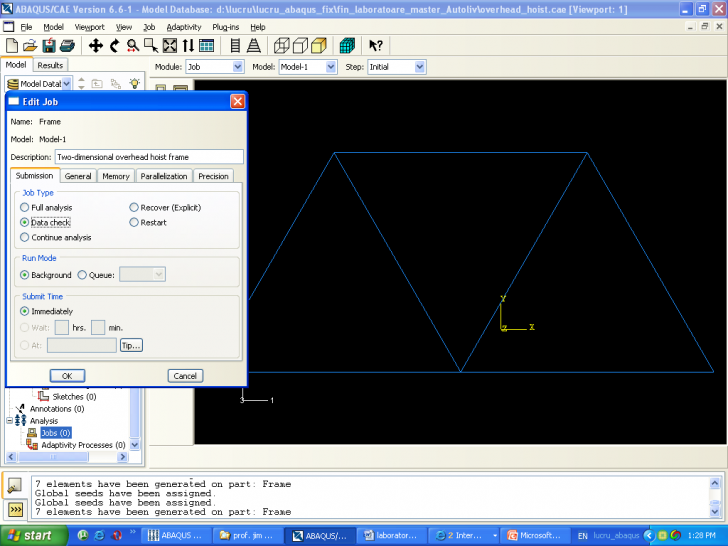
Task: Click the Print icon in toolbar
Action: coord(67,46)
